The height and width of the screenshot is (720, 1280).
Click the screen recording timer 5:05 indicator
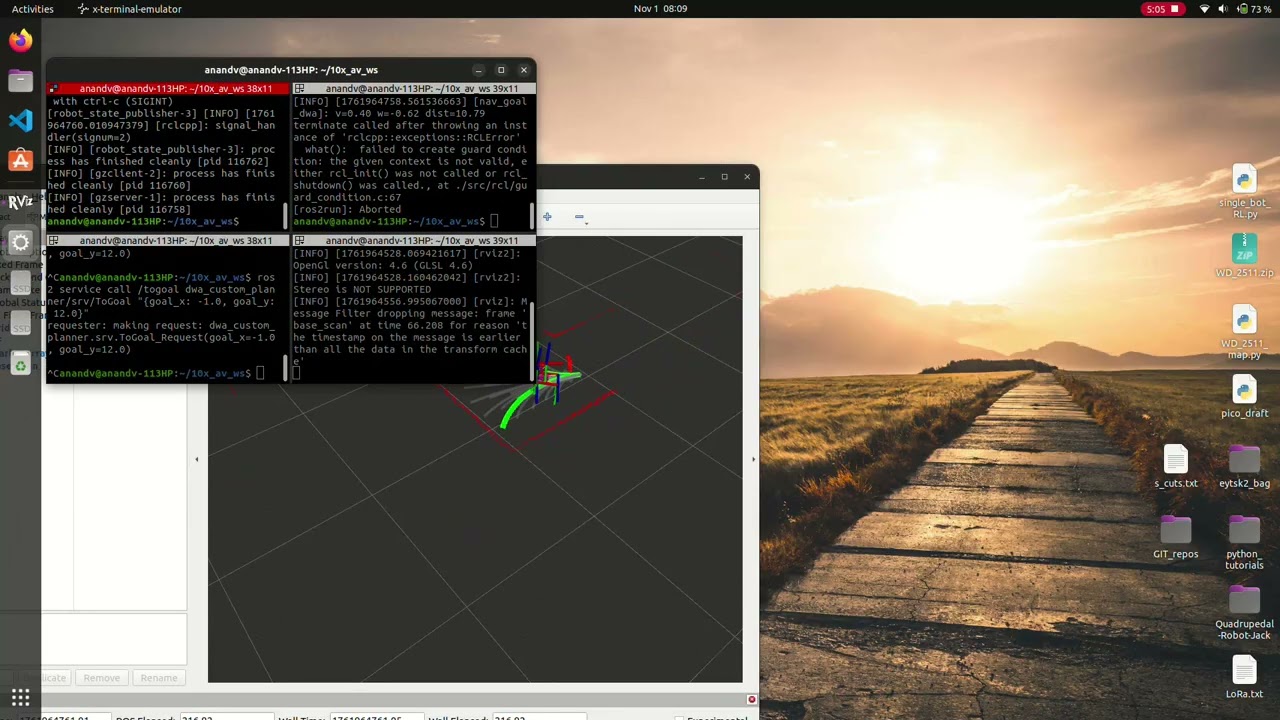pyautogui.click(x=1163, y=9)
